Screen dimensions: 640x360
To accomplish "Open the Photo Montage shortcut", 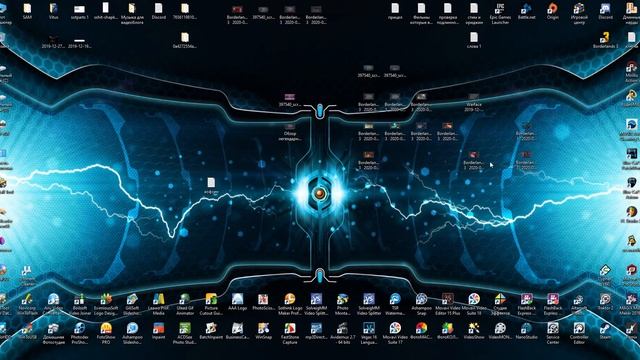I will [x=342, y=304].
